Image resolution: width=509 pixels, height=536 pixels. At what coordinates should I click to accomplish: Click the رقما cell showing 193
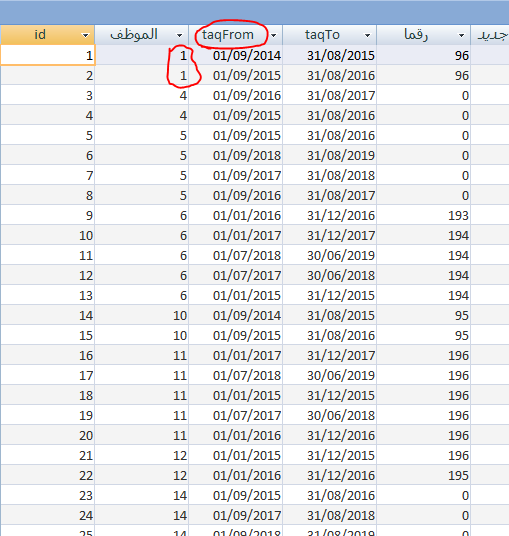tap(424, 215)
